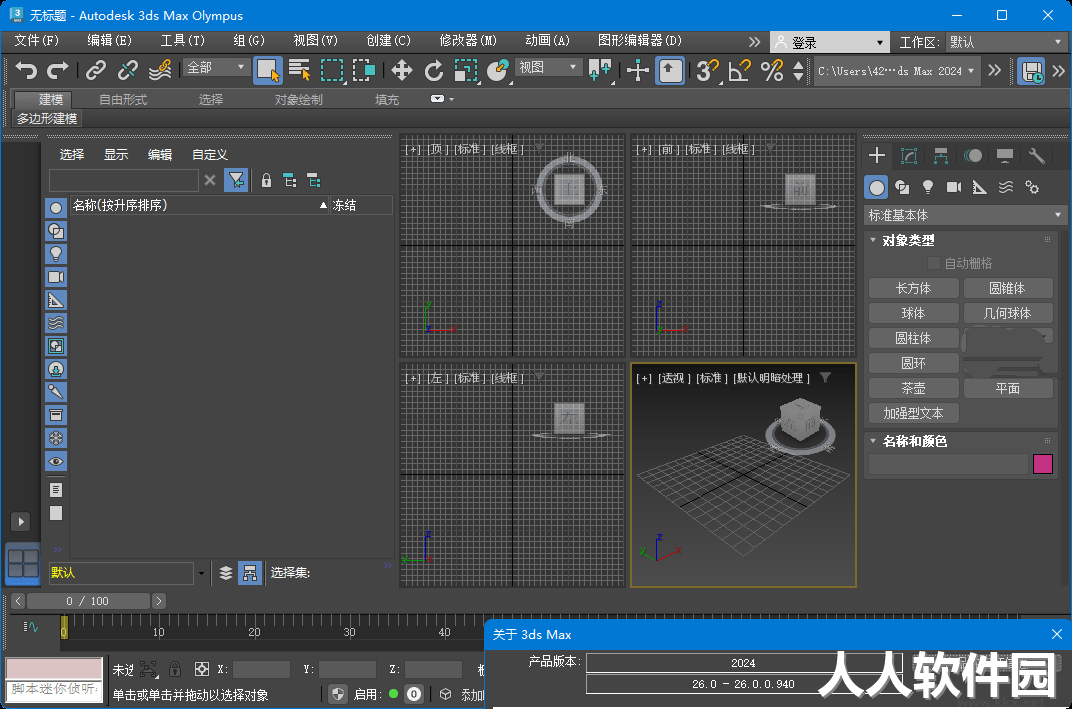The height and width of the screenshot is (709, 1072).
Task: Click the Save File icon in the toolbar
Action: [1031, 70]
